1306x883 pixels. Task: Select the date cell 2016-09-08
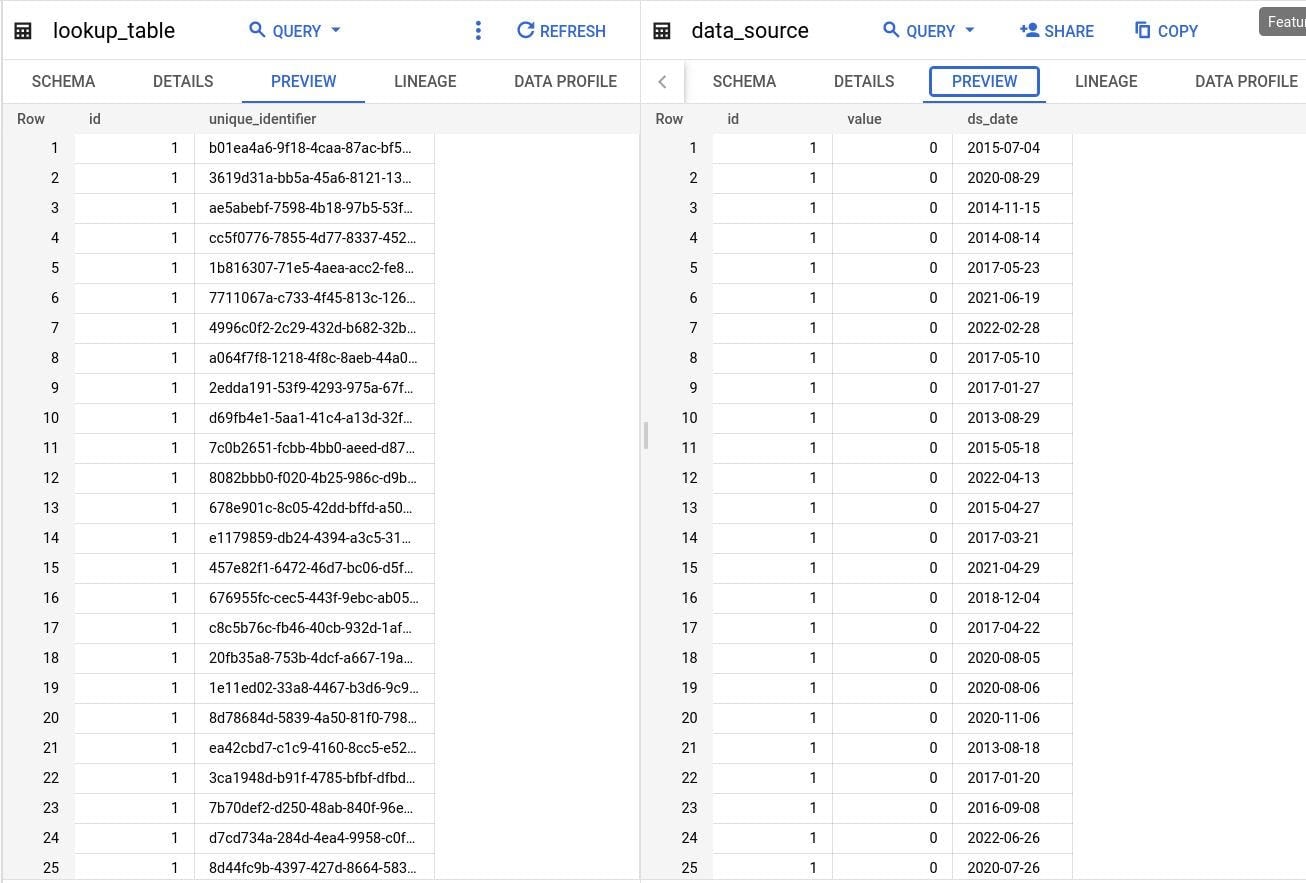(1012, 808)
